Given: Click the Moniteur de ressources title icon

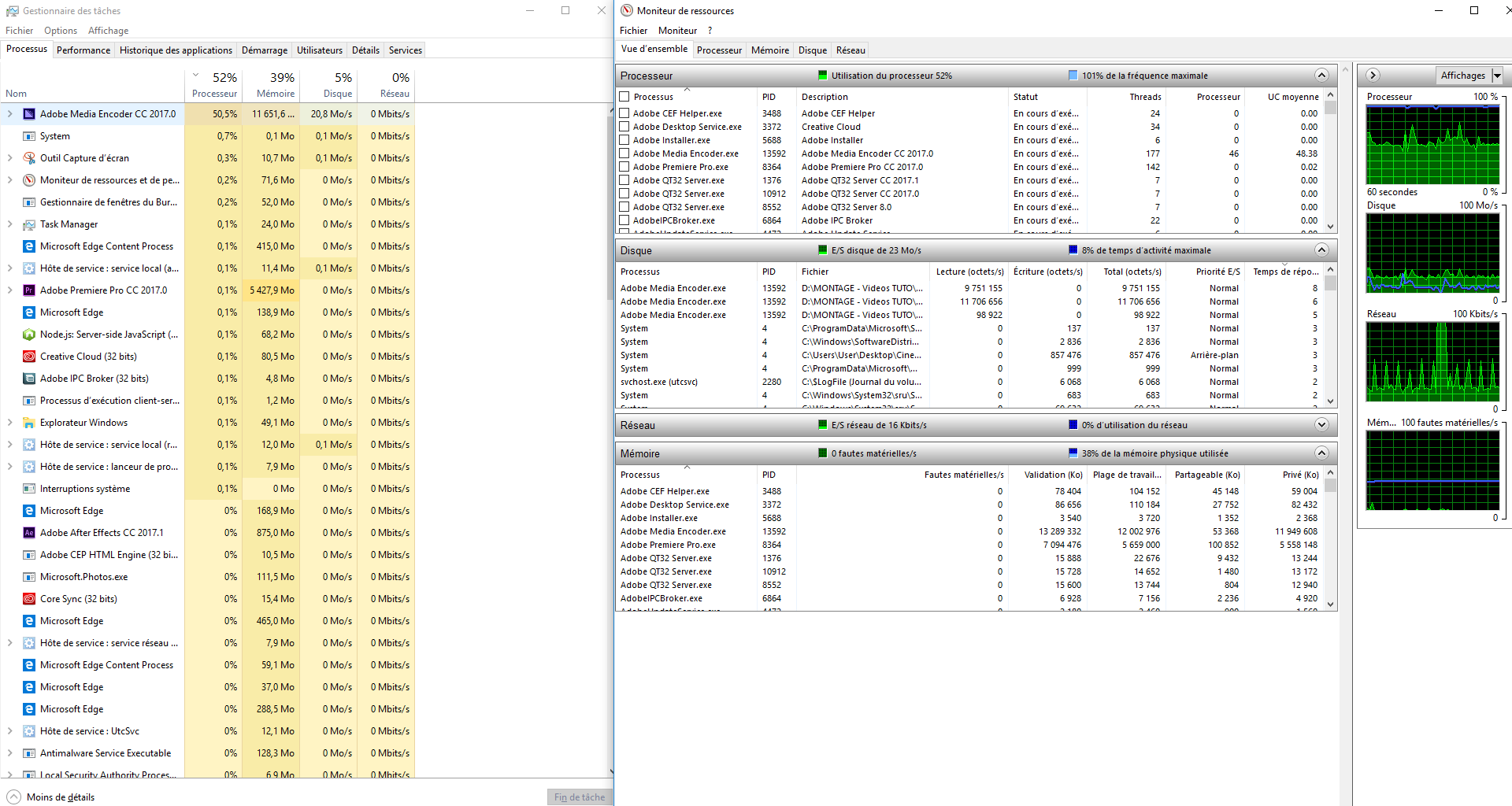Looking at the screenshot, I should (627, 11).
